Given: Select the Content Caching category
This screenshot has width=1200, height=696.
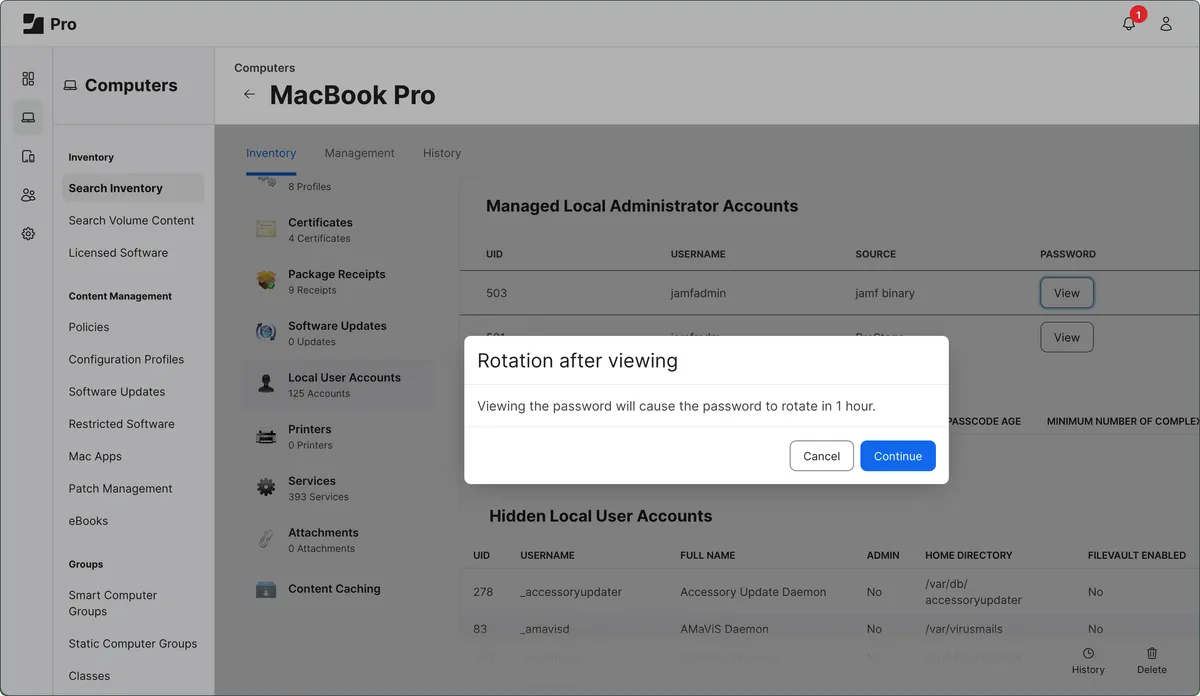Looking at the screenshot, I should pos(334,589).
